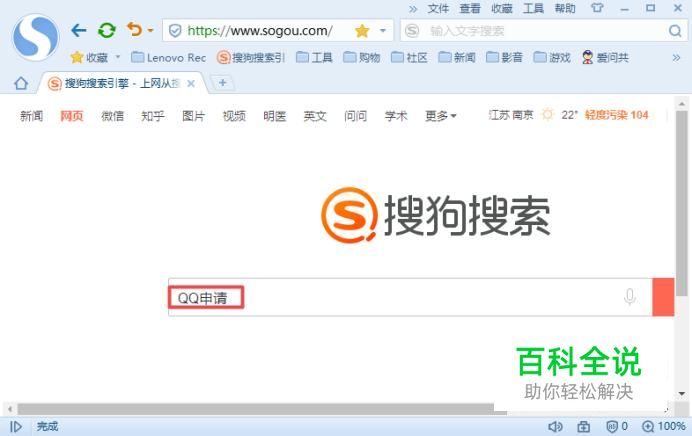Click the skin shirt icon
The width and height of the screenshot is (692, 436).
point(597,8)
